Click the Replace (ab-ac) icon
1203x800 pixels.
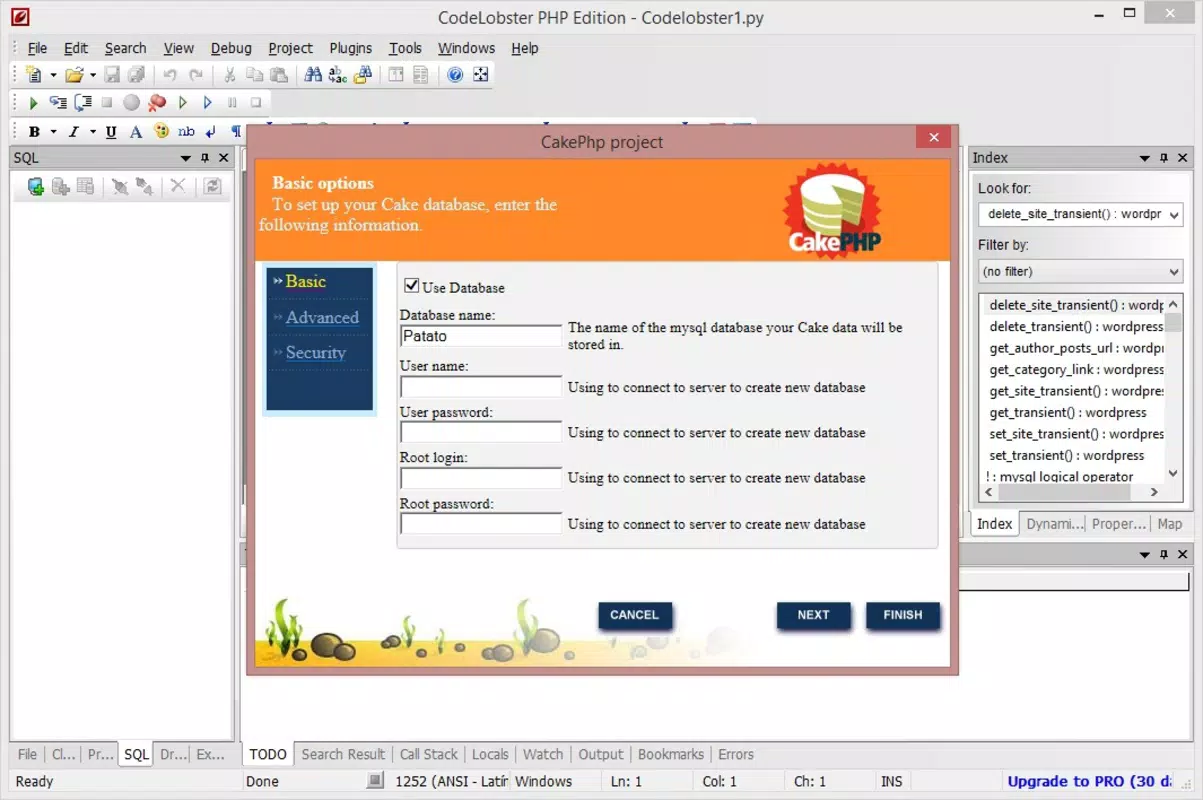click(338, 75)
